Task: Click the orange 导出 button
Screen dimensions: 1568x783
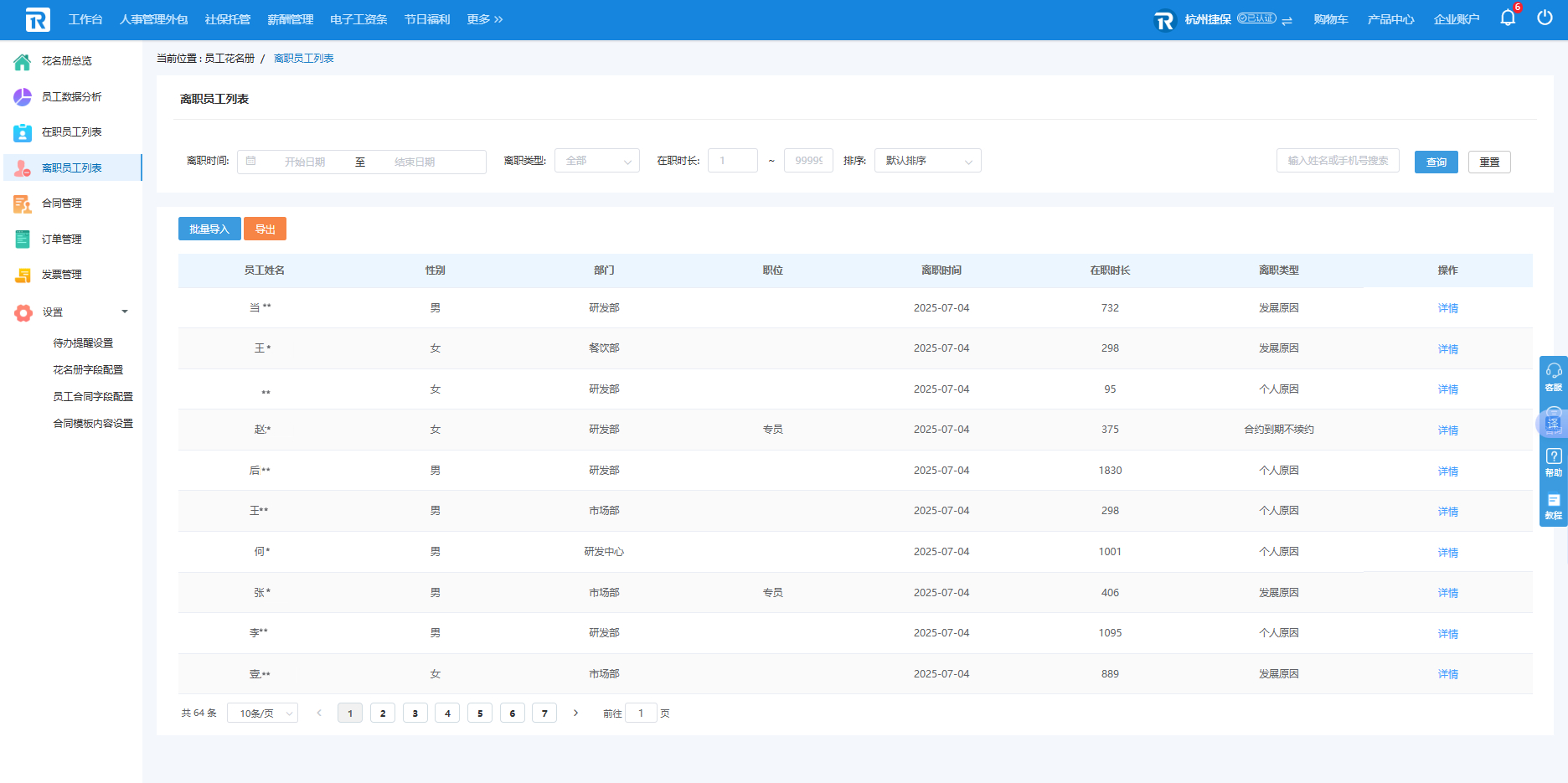Action: pyautogui.click(x=265, y=229)
